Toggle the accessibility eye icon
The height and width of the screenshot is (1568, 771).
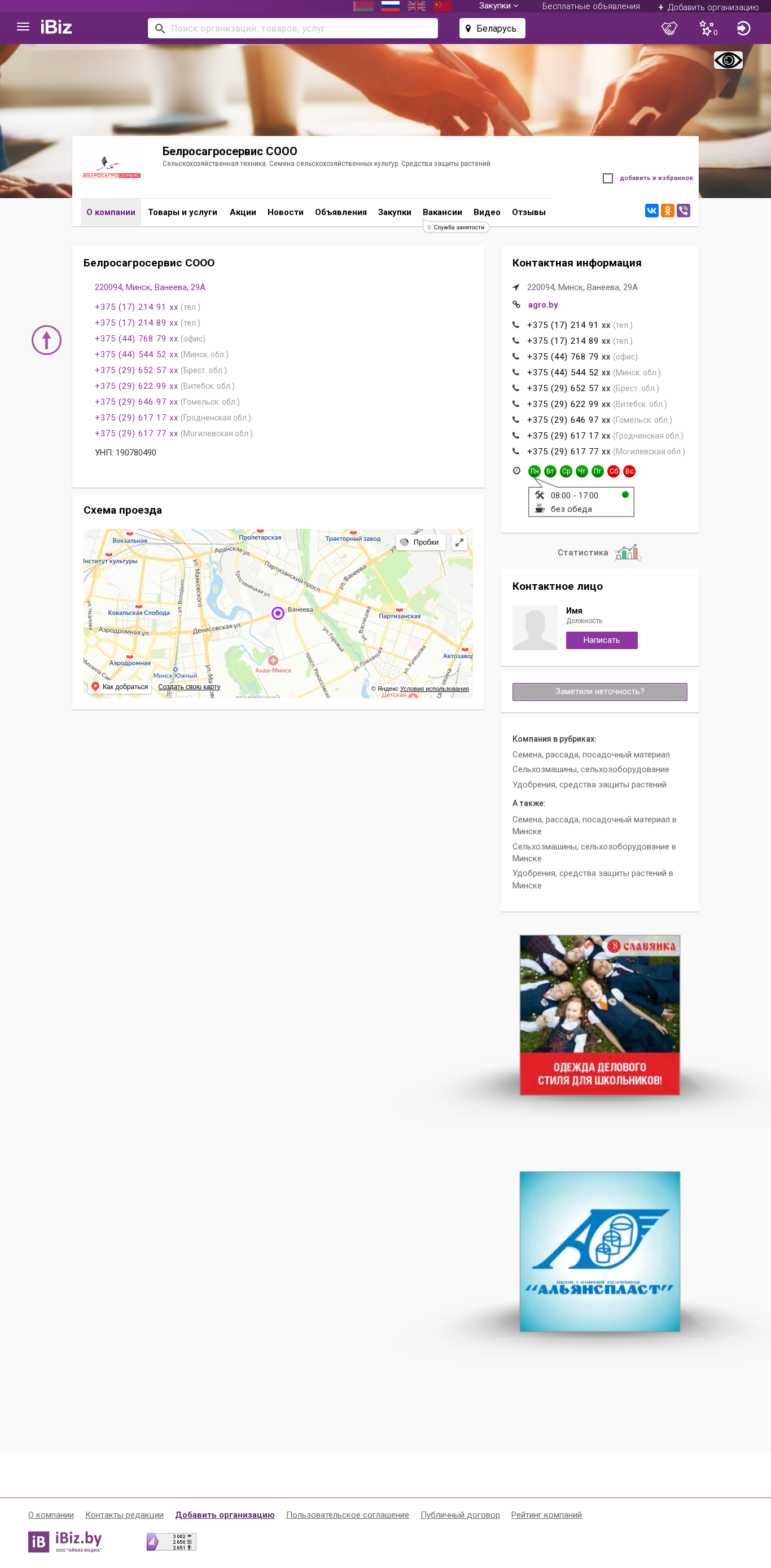coord(729,60)
